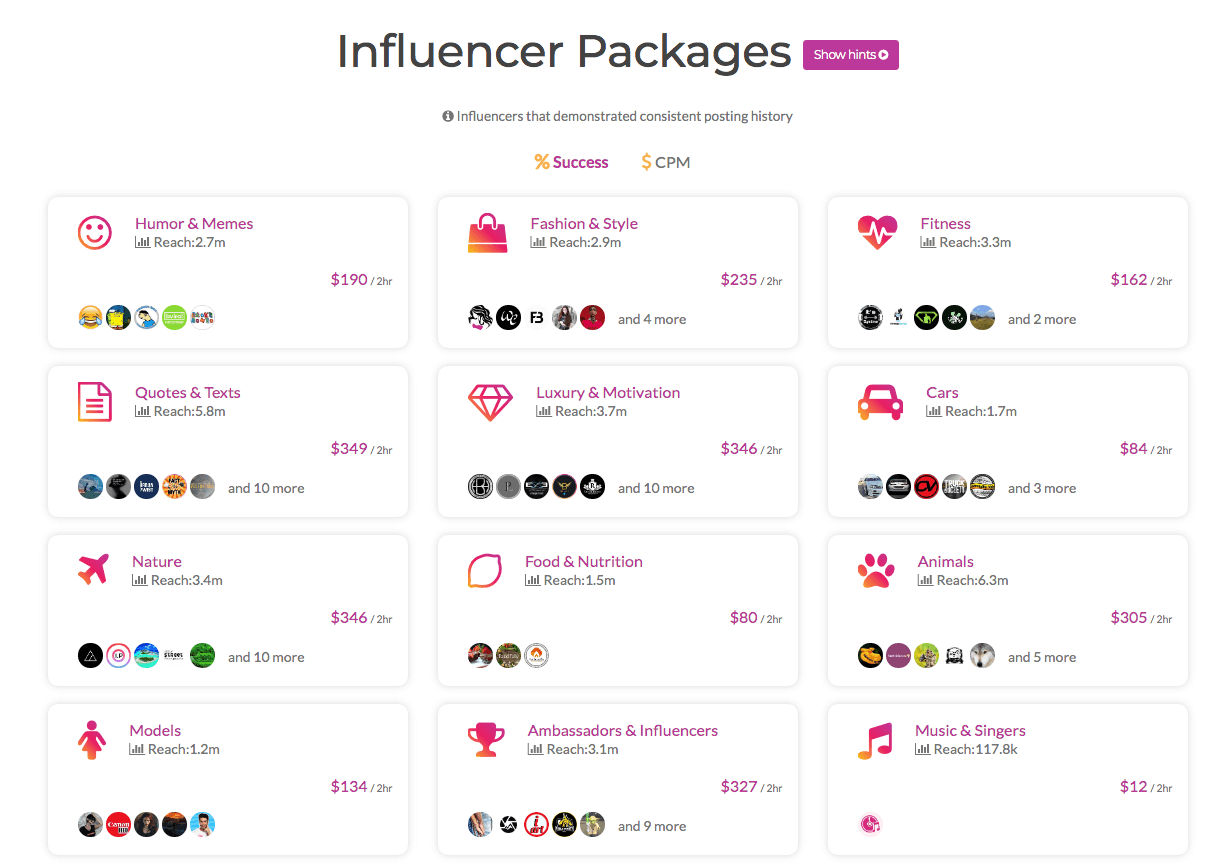Open the Food & Nutrition package title
The width and height of the screenshot is (1208, 864).
584,562
